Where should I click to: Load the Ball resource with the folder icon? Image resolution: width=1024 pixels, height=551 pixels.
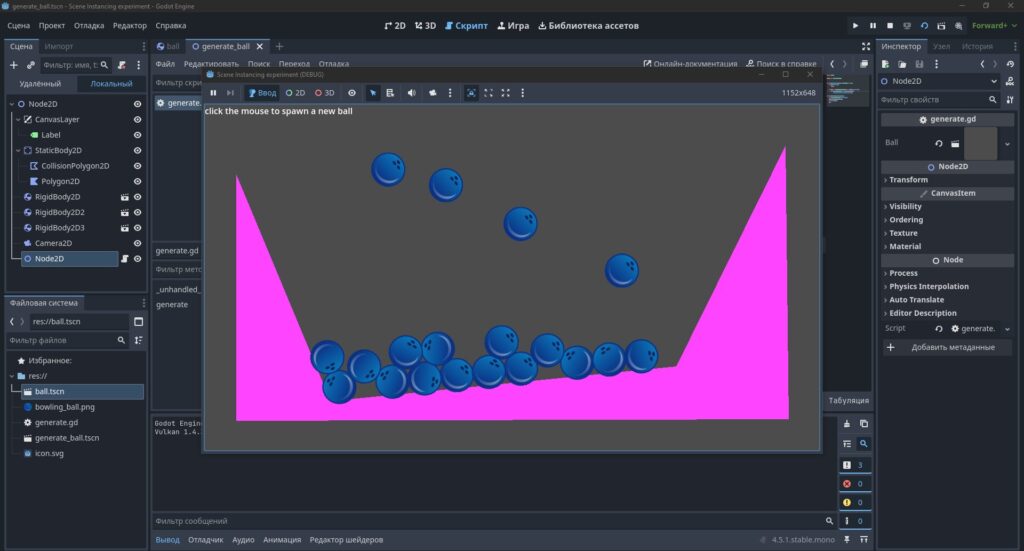[955, 144]
